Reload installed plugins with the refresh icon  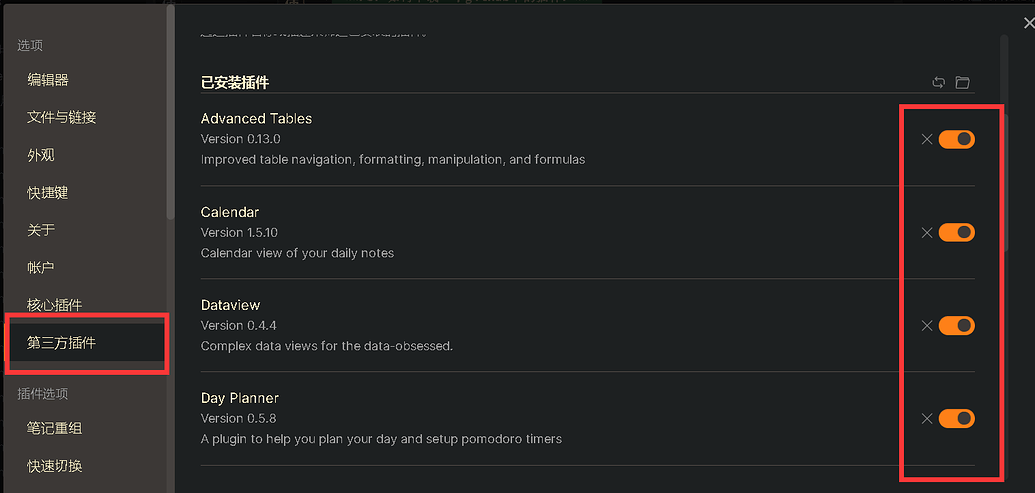[x=938, y=82]
